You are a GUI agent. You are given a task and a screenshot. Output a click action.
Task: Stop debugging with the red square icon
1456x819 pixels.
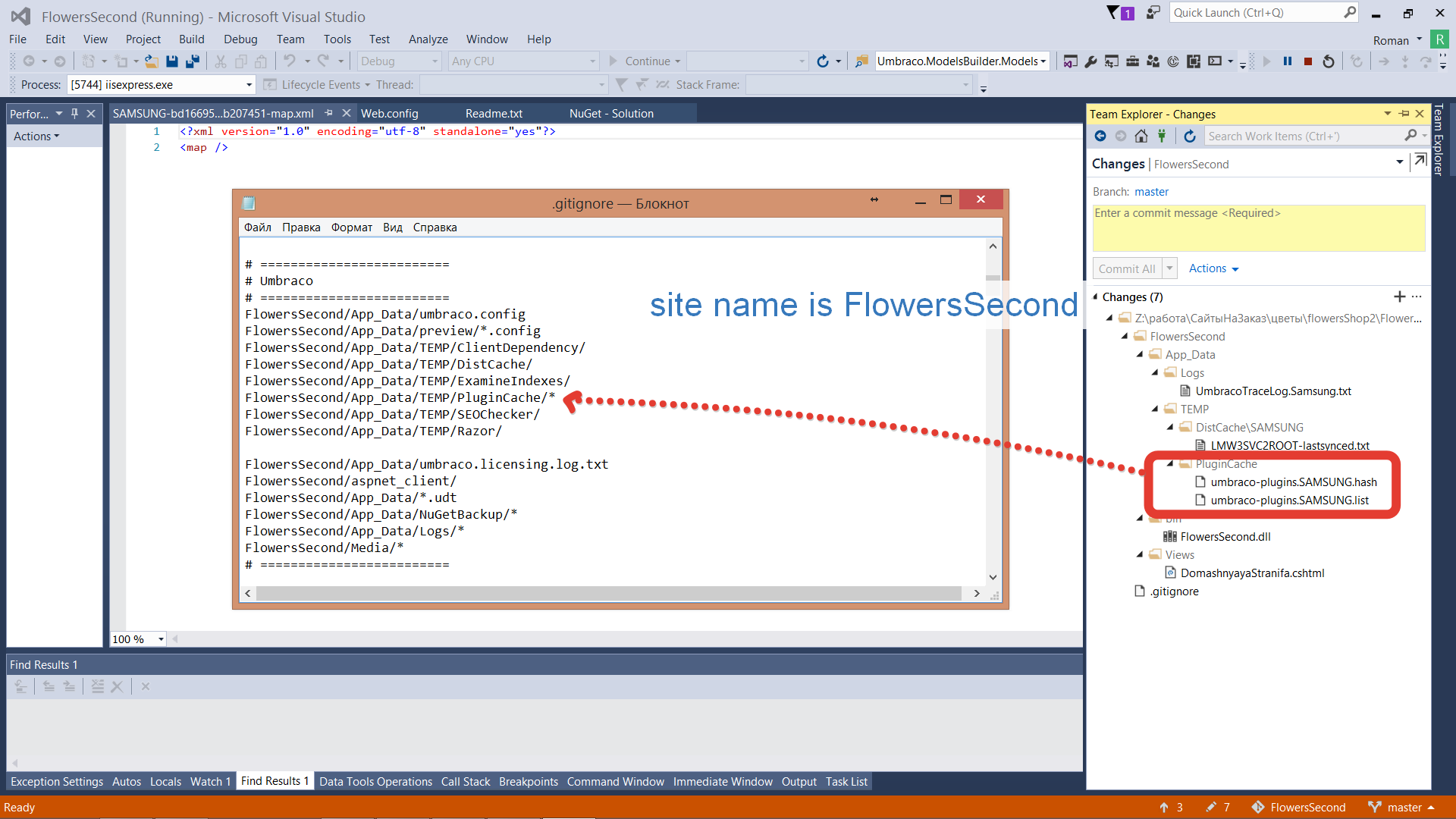1308,61
